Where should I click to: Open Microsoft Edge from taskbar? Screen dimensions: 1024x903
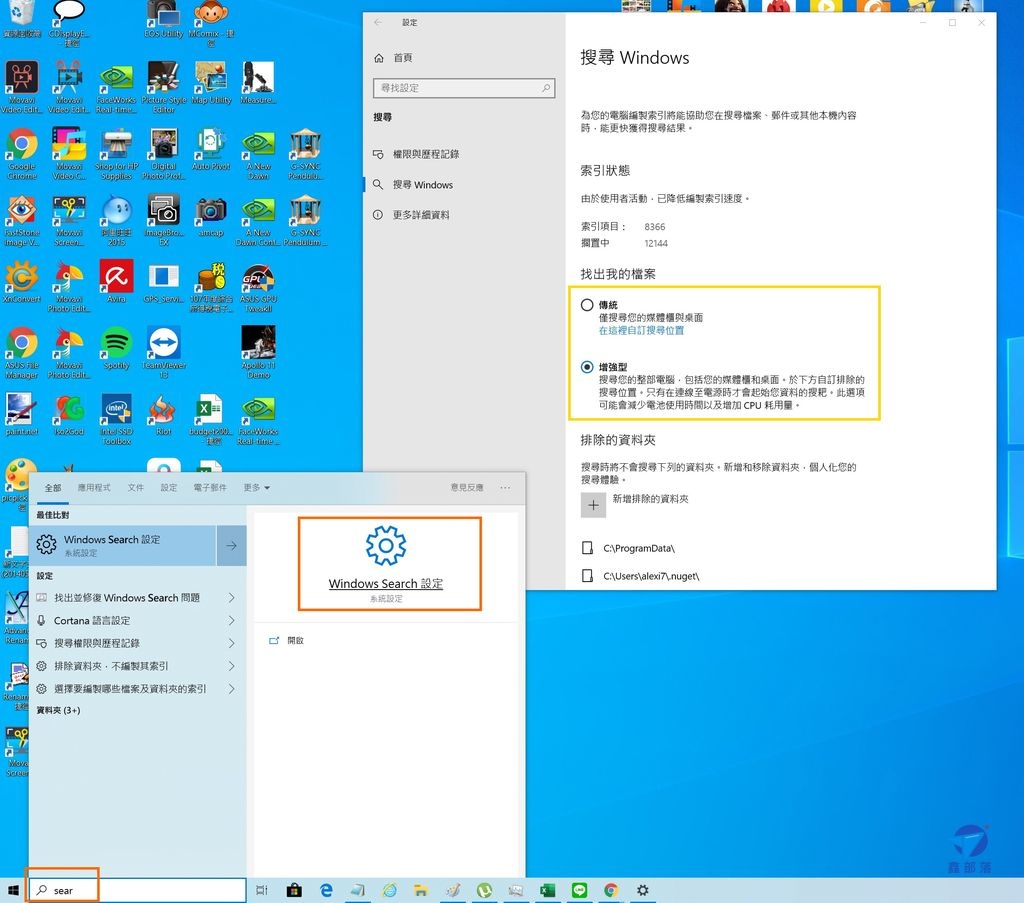click(x=326, y=890)
